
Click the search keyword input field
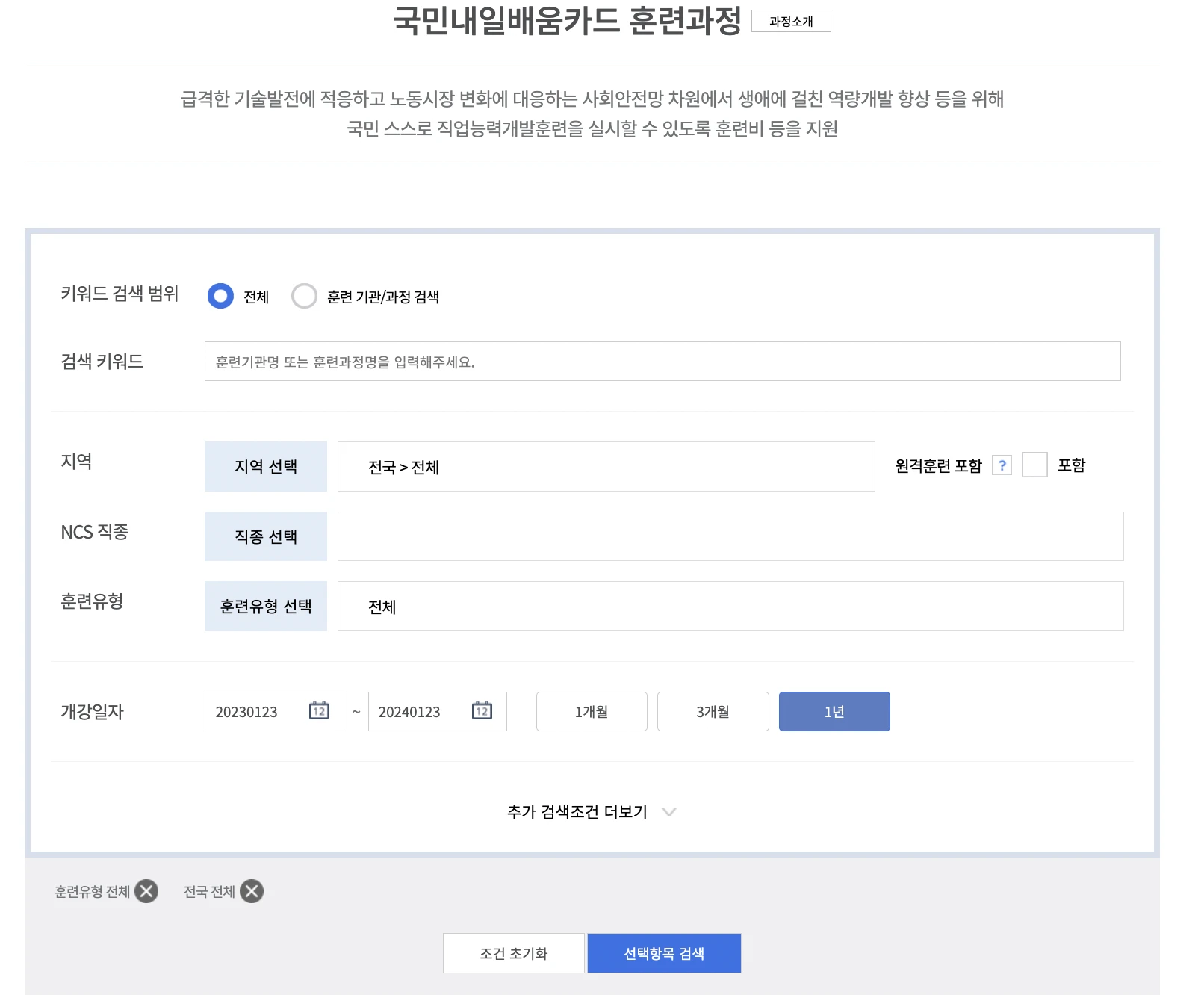pos(663,362)
